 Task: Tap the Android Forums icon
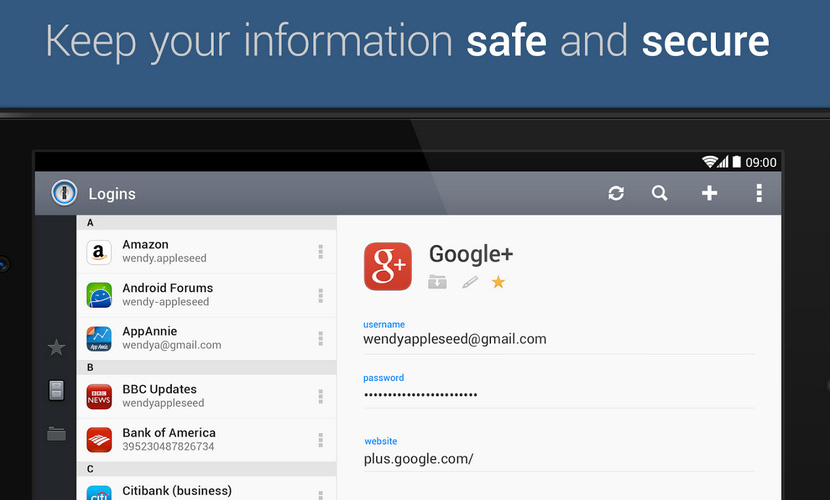pos(99,295)
